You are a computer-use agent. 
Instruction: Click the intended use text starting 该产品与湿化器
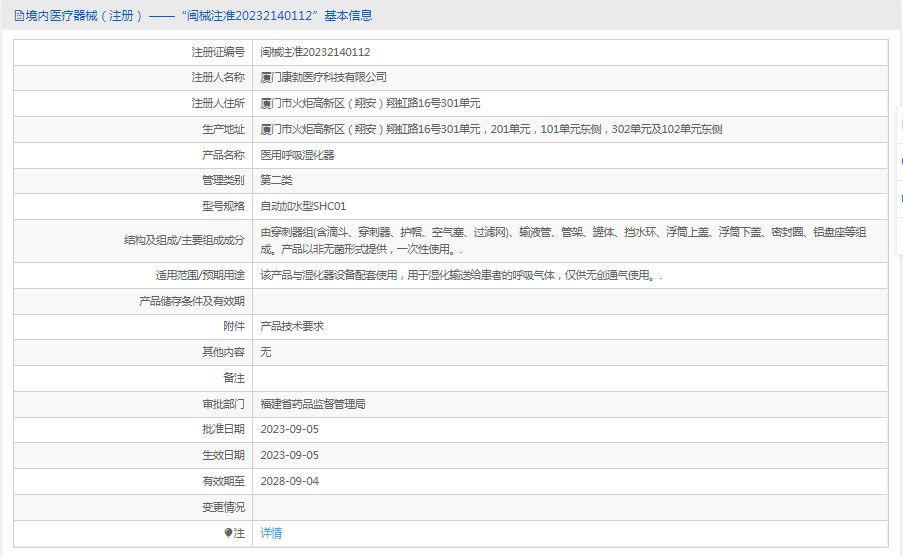[x=461, y=276]
